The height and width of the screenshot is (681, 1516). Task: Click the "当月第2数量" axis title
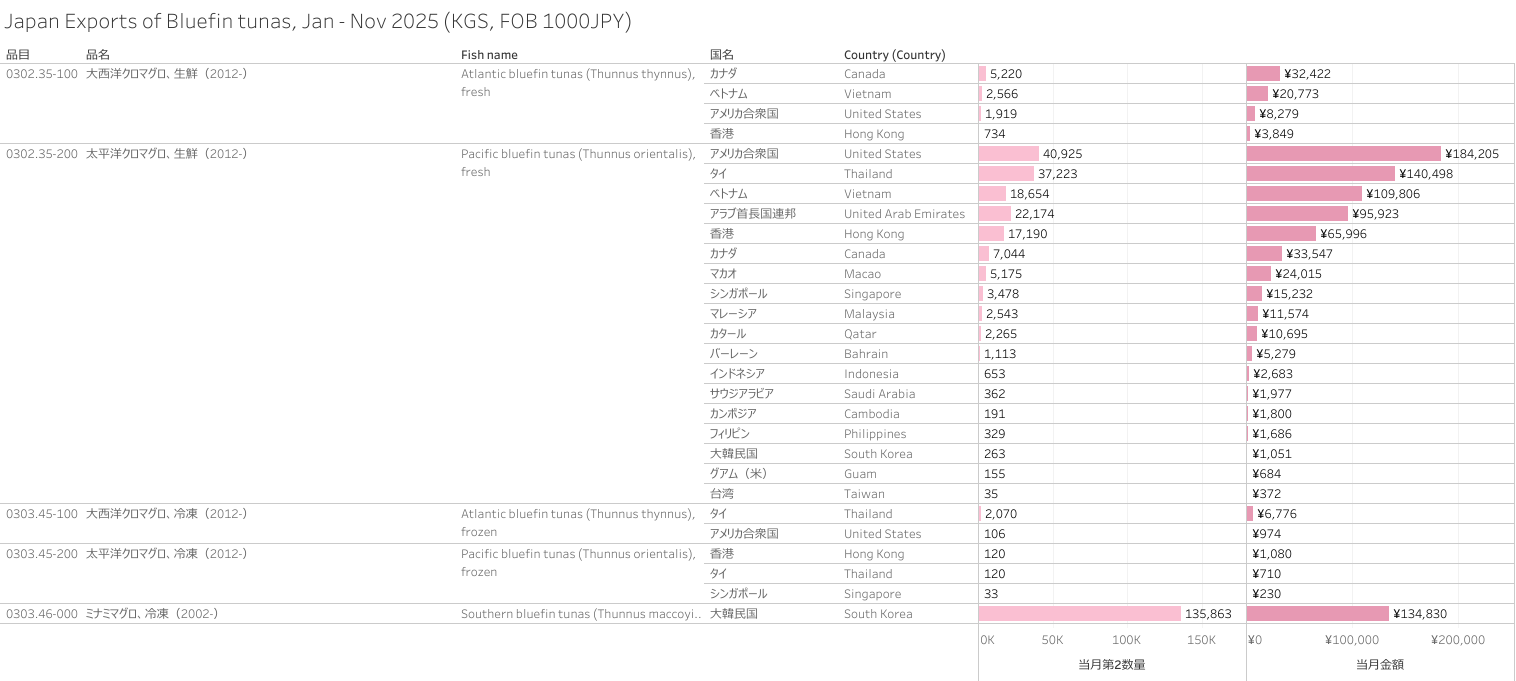click(1111, 664)
